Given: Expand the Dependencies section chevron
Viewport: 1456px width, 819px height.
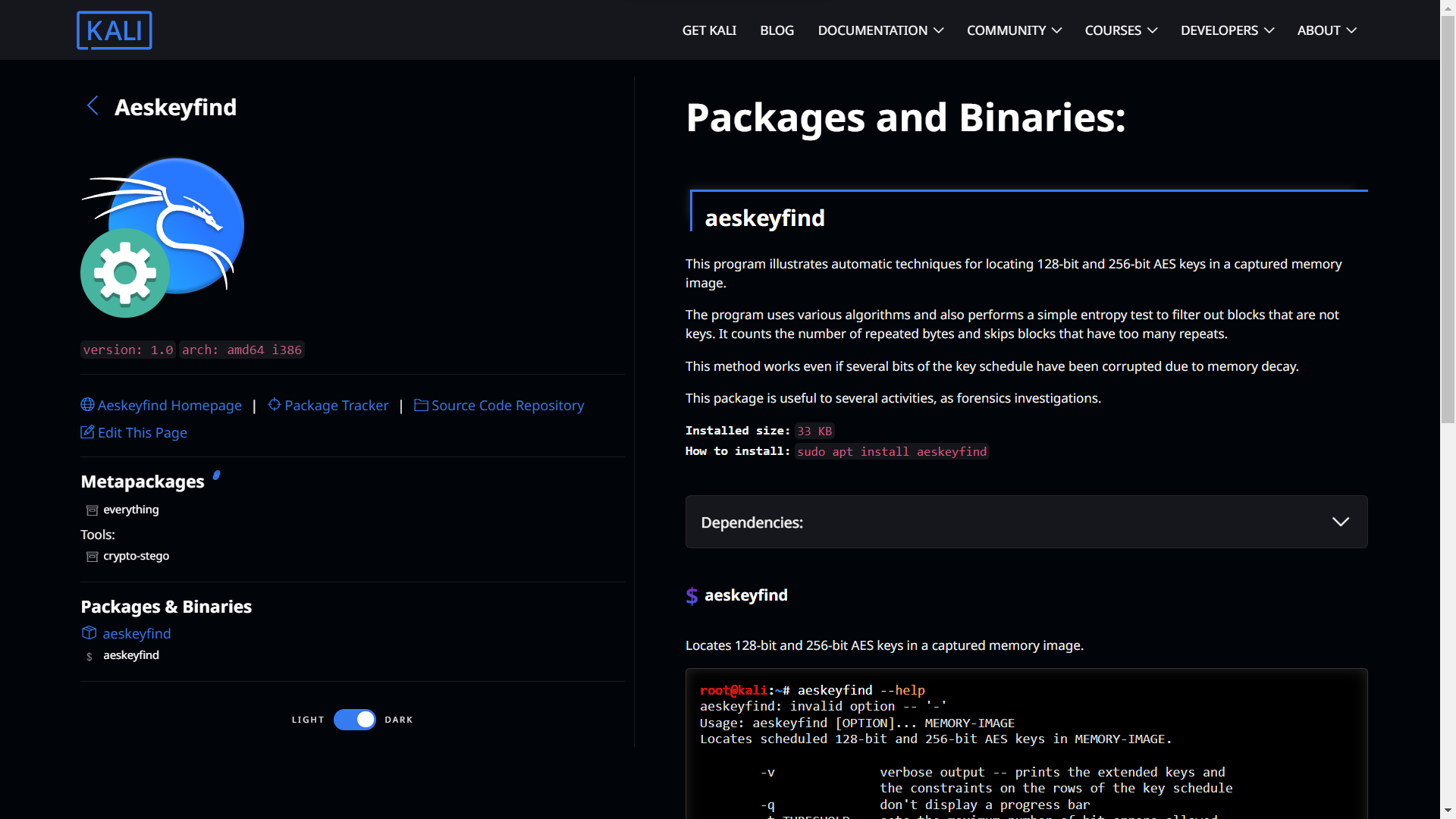Looking at the screenshot, I should point(1341,522).
